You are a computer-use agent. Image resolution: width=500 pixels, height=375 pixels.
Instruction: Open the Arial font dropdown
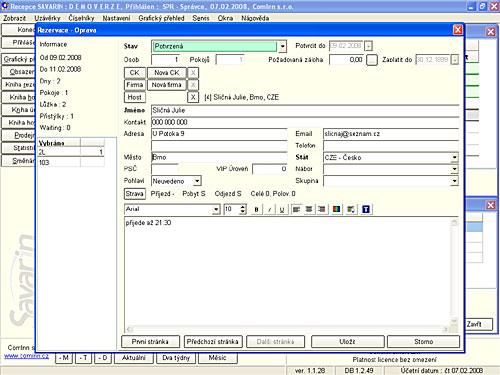[x=216, y=209]
